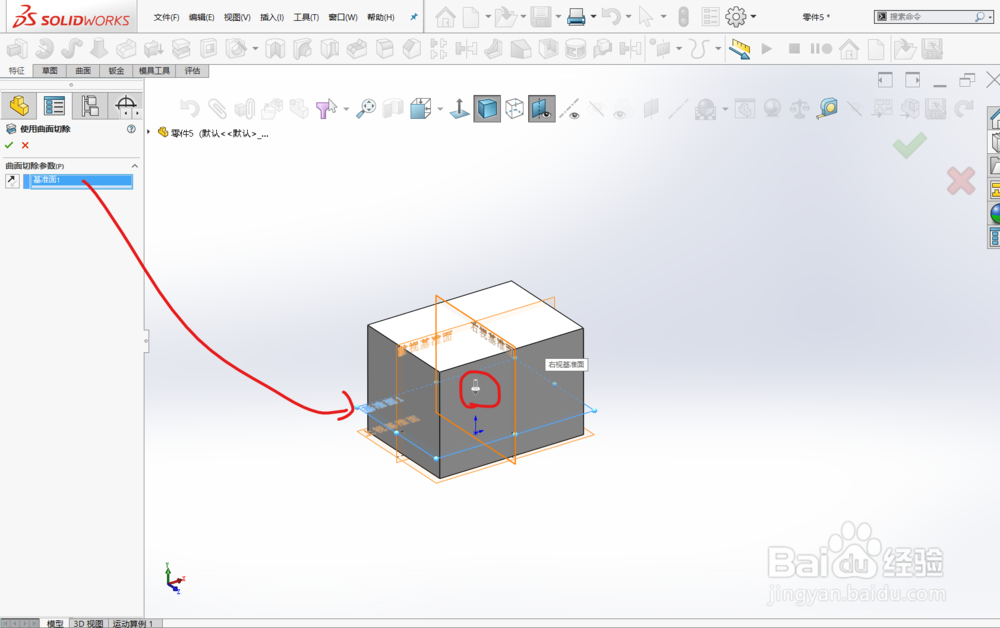Open the Save dropdown arrow
Image resolution: width=1000 pixels, height=628 pixels.
coord(558,17)
